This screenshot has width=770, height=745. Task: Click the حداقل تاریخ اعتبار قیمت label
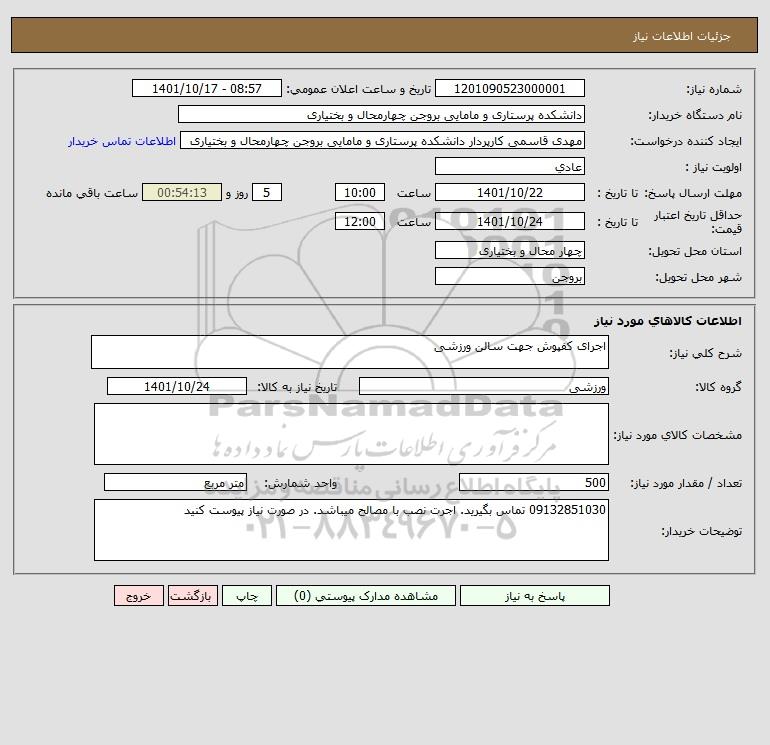[x=698, y=222]
